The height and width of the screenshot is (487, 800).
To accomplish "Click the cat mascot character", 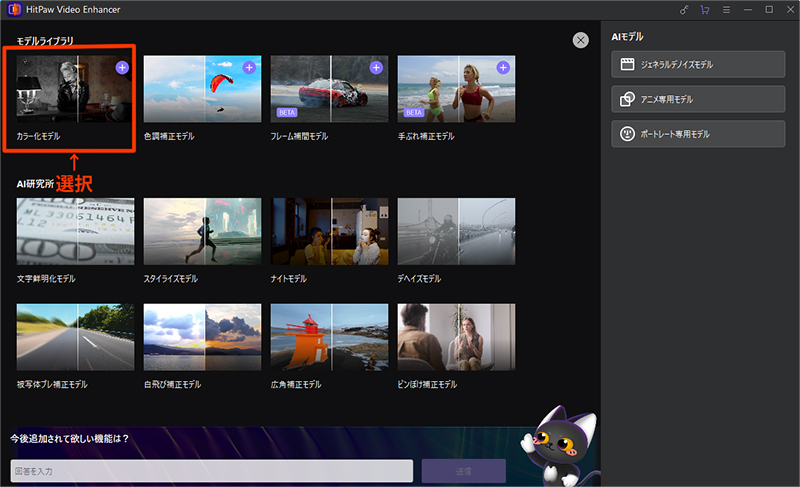I will click(x=559, y=446).
